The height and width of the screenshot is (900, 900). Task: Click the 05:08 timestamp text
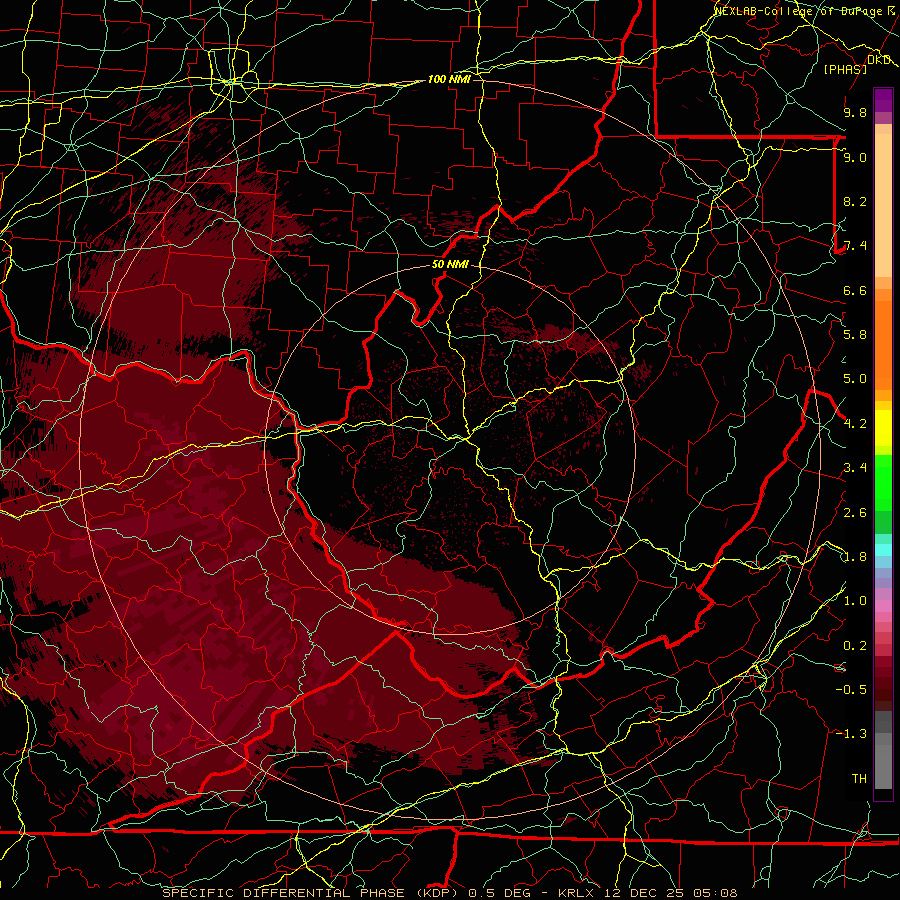click(714, 893)
